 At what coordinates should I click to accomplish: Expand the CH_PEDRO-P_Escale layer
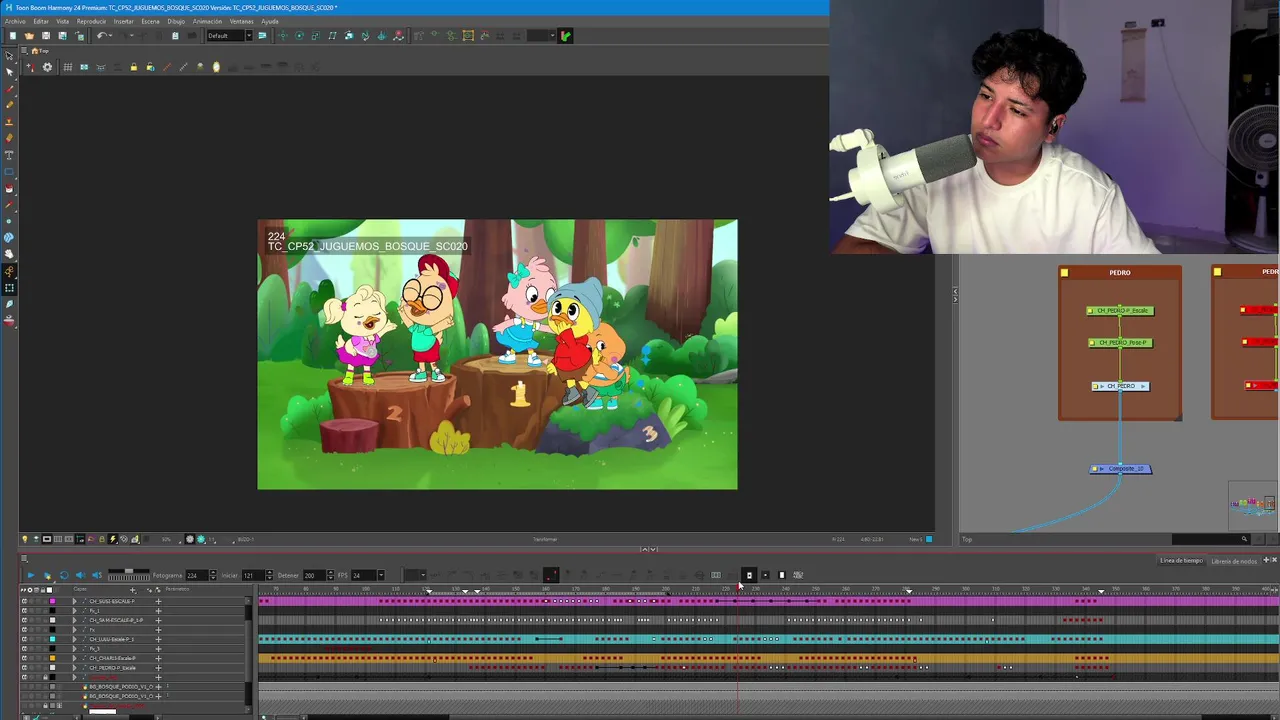(x=74, y=668)
